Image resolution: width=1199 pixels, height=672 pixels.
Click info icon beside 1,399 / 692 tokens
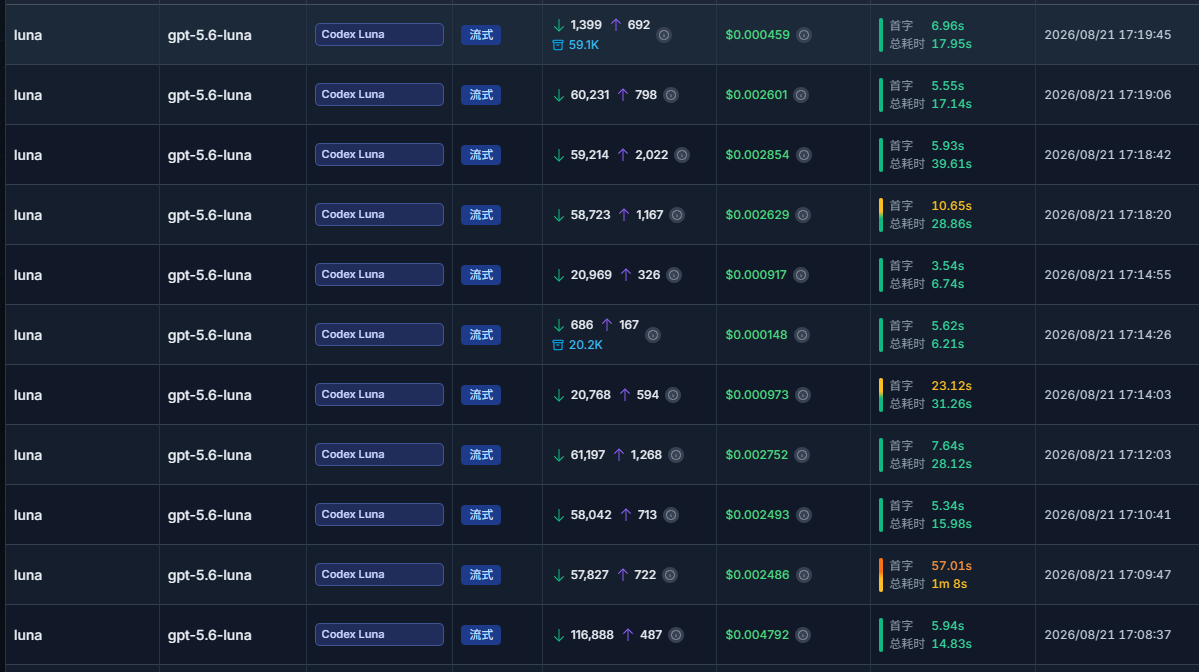664,35
